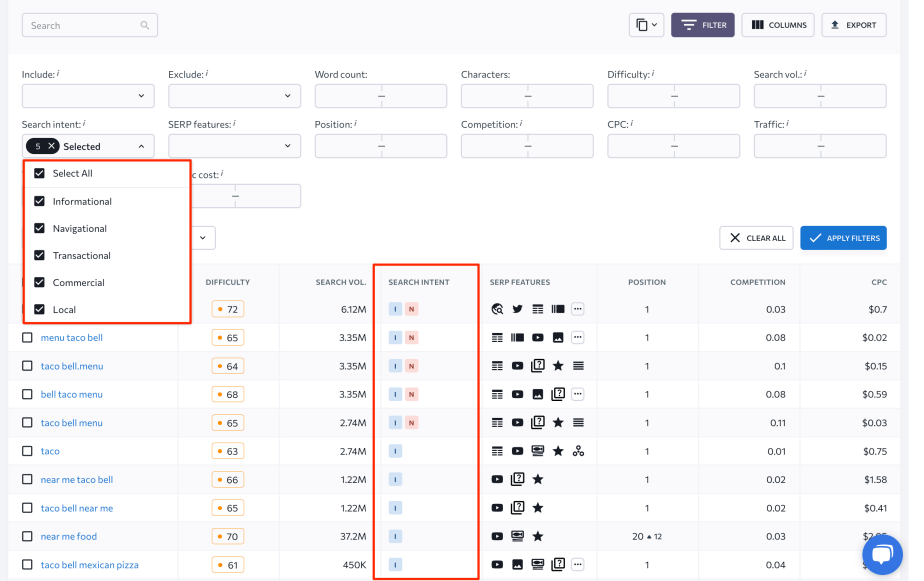
Task: Click the Columns button in the top toolbar
Action: [778, 24]
